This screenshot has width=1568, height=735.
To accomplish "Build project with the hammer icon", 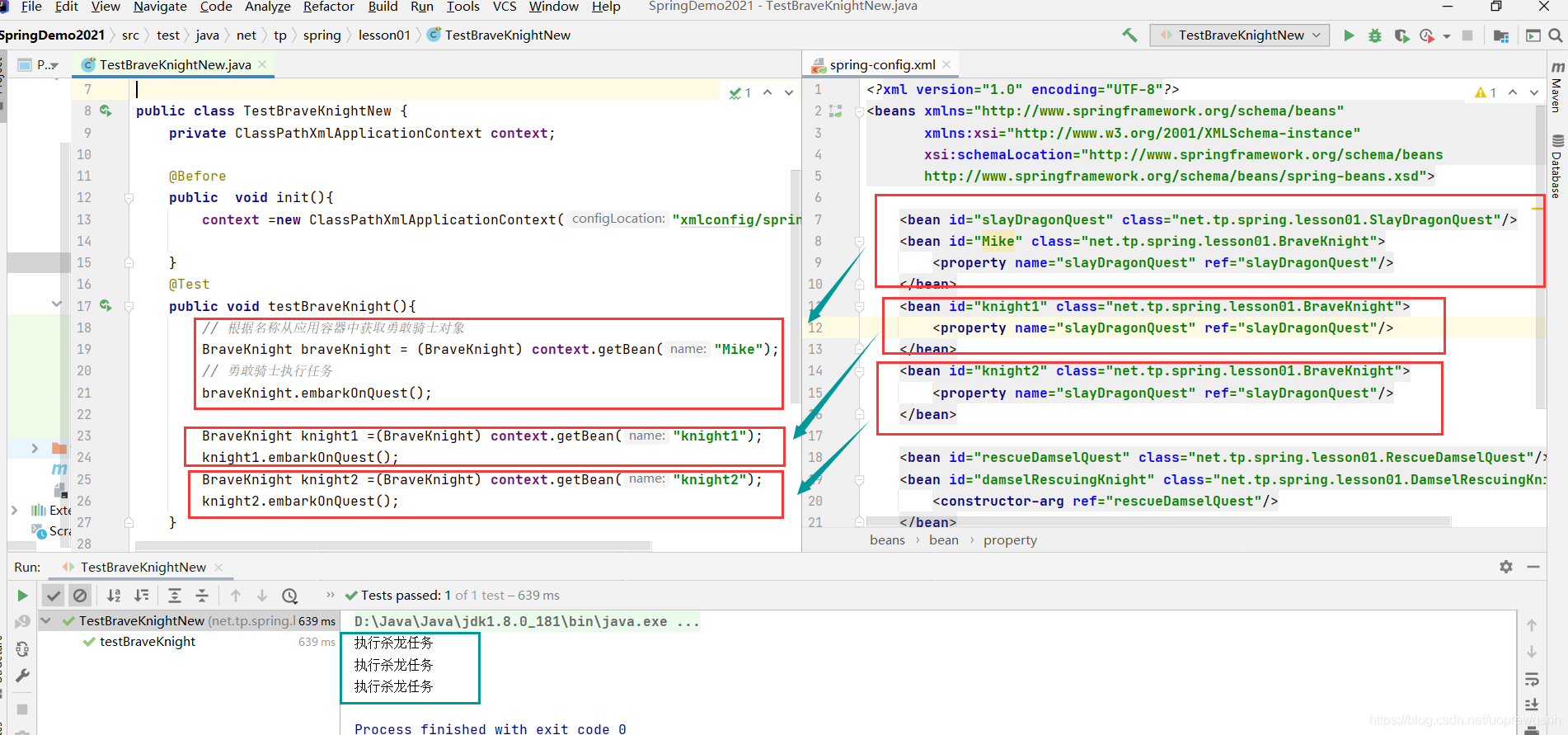I will (1129, 35).
